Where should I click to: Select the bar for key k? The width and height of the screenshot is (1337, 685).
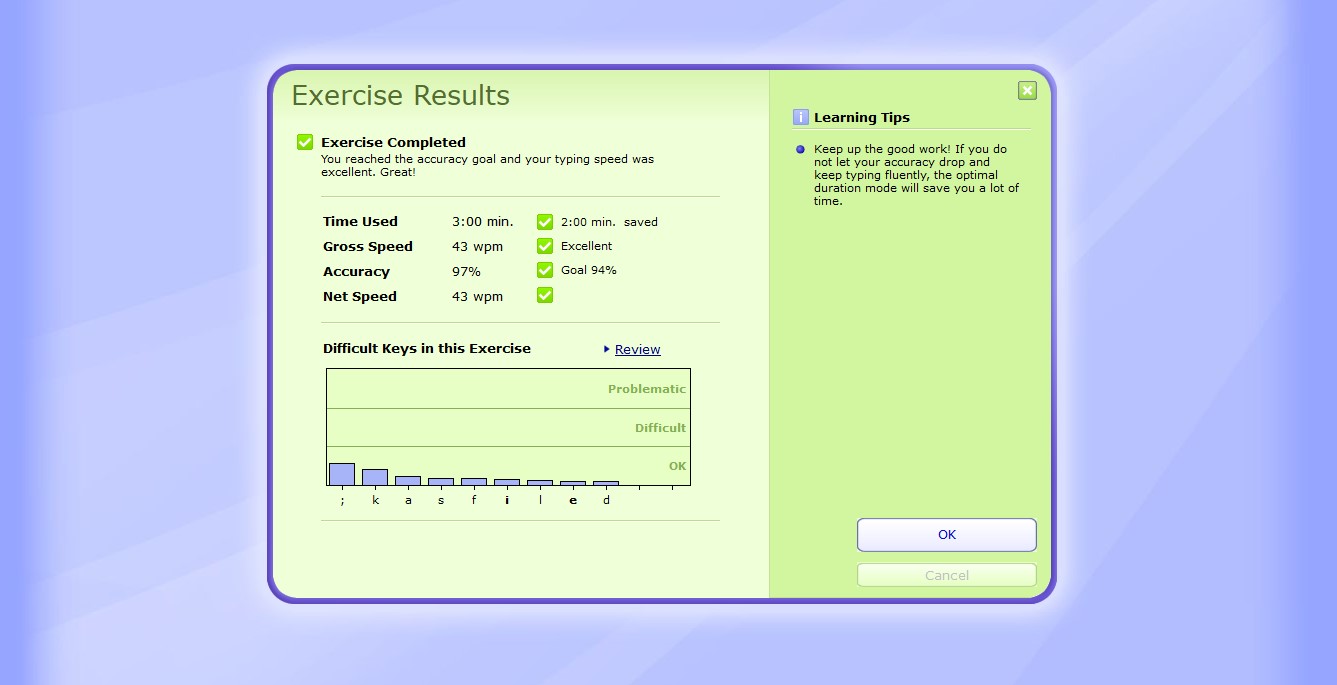coord(375,477)
